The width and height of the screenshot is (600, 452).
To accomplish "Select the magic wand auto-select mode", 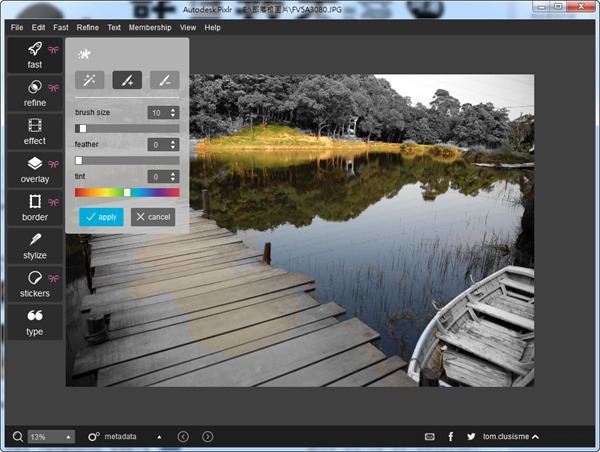I will click(x=90, y=80).
